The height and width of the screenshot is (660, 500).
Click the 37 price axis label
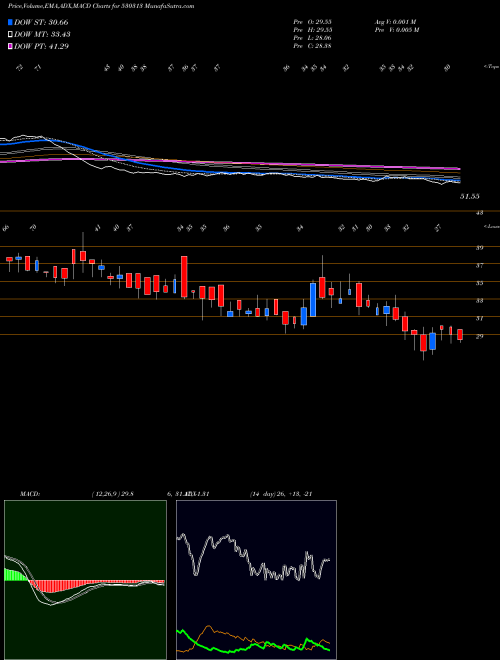pyautogui.click(x=479, y=266)
